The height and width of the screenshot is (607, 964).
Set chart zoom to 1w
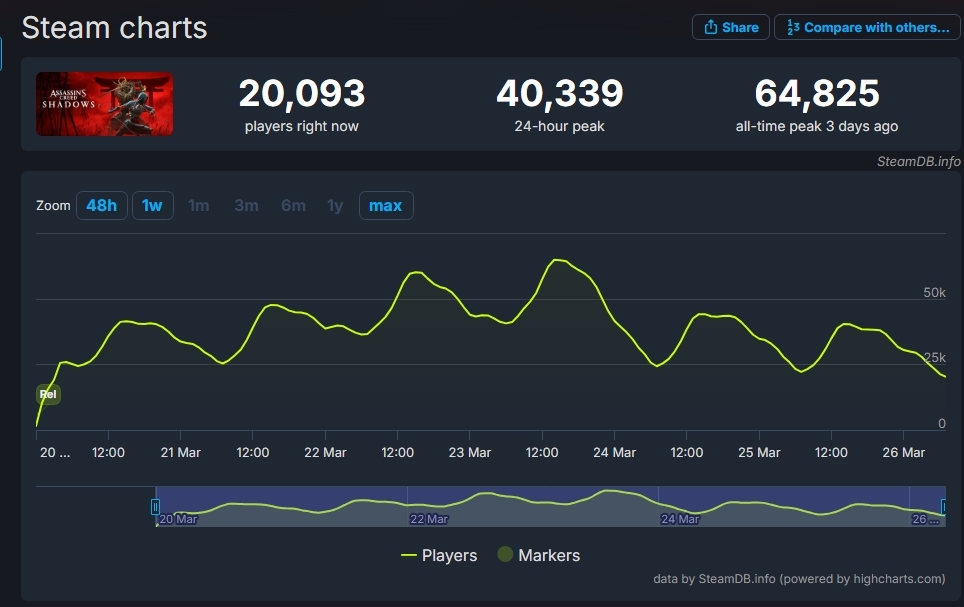(152, 206)
